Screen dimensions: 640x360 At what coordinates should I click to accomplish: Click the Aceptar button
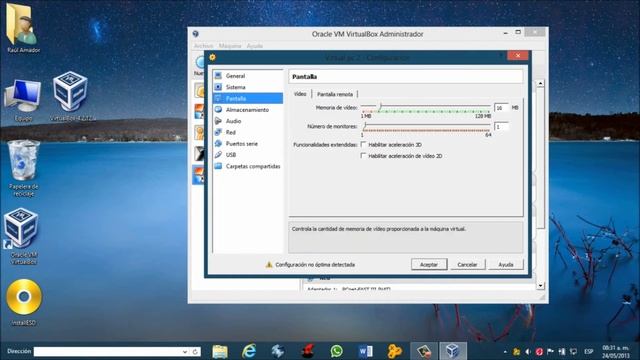[429, 264]
